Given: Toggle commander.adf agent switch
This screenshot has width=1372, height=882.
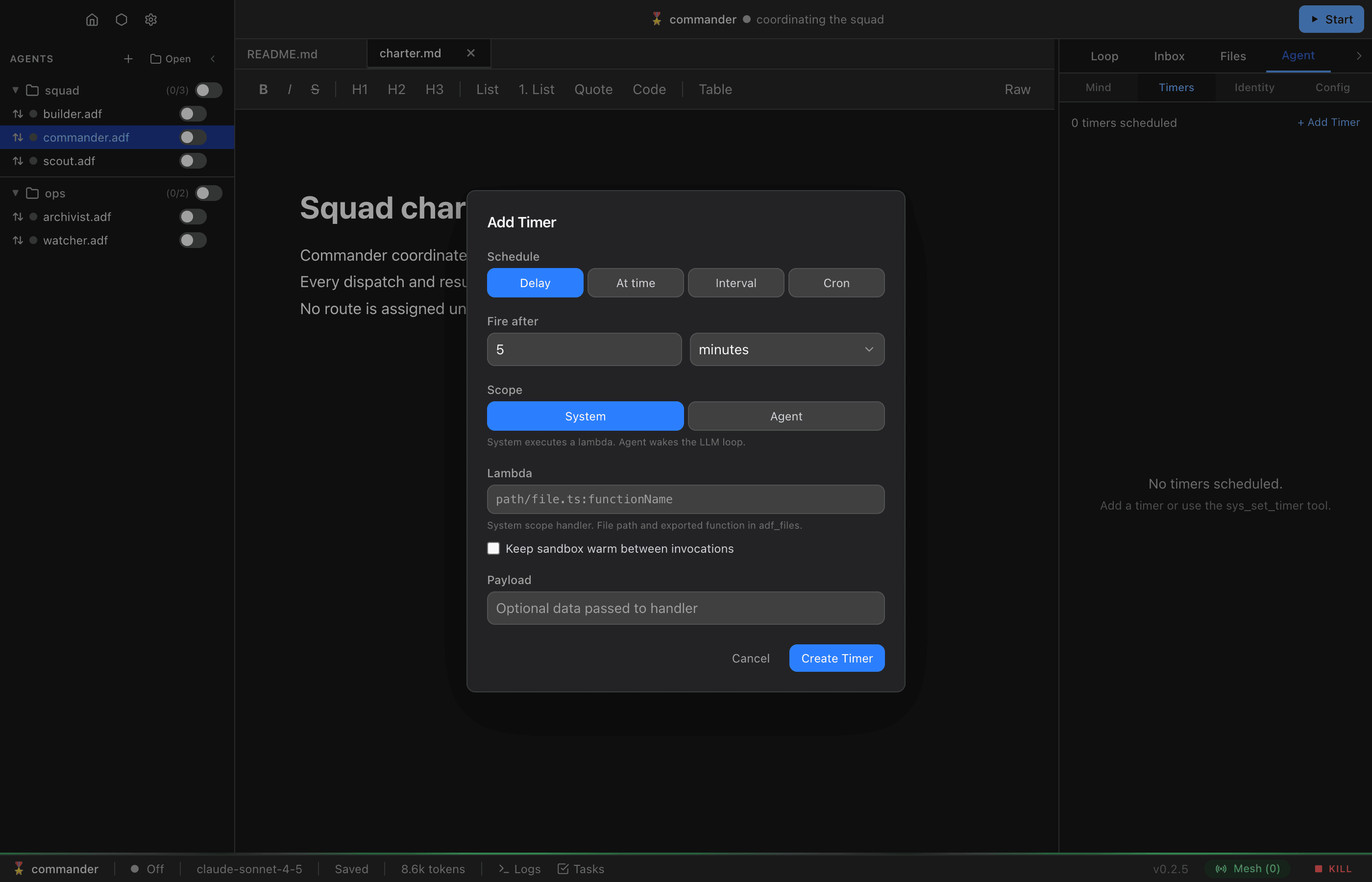Looking at the screenshot, I should 193,138.
